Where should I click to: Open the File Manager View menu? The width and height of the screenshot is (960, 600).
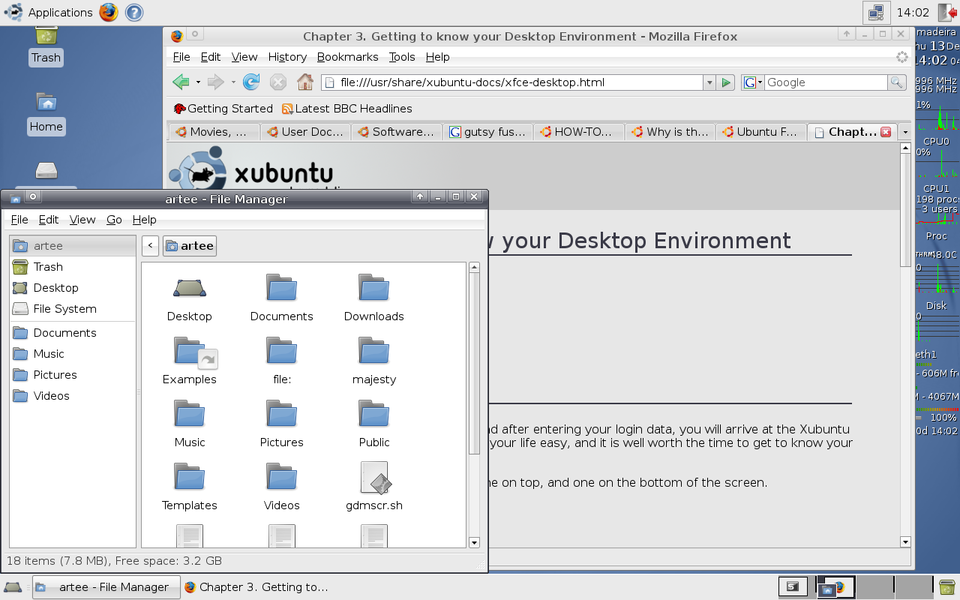click(82, 220)
